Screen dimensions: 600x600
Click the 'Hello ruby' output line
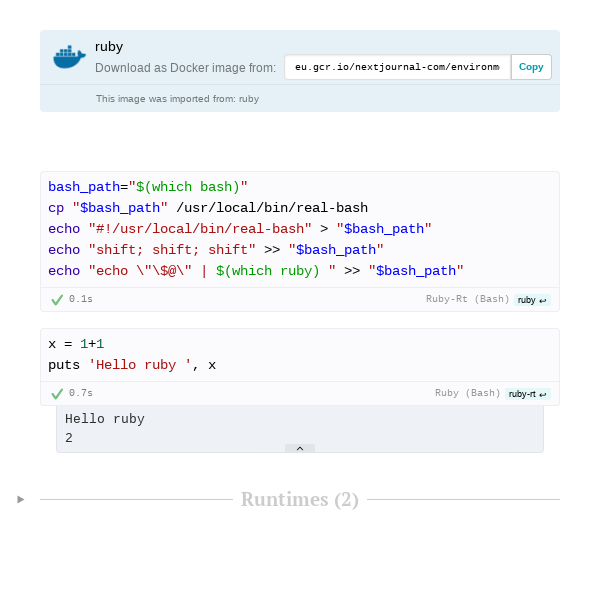(105, 419)
